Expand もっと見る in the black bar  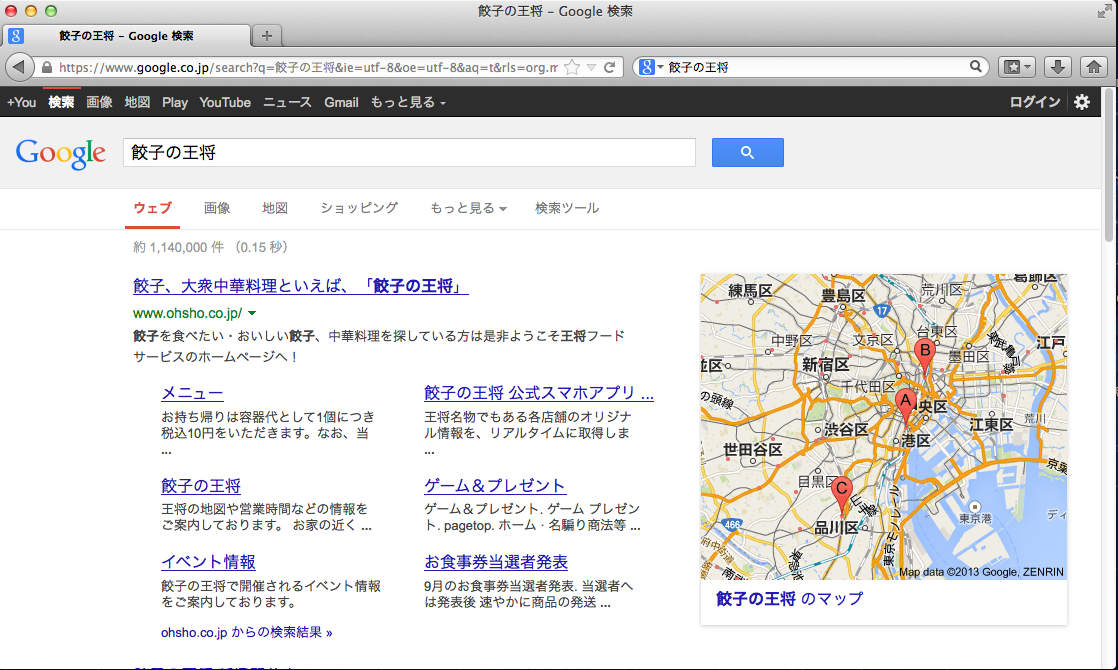pos(408,102)
